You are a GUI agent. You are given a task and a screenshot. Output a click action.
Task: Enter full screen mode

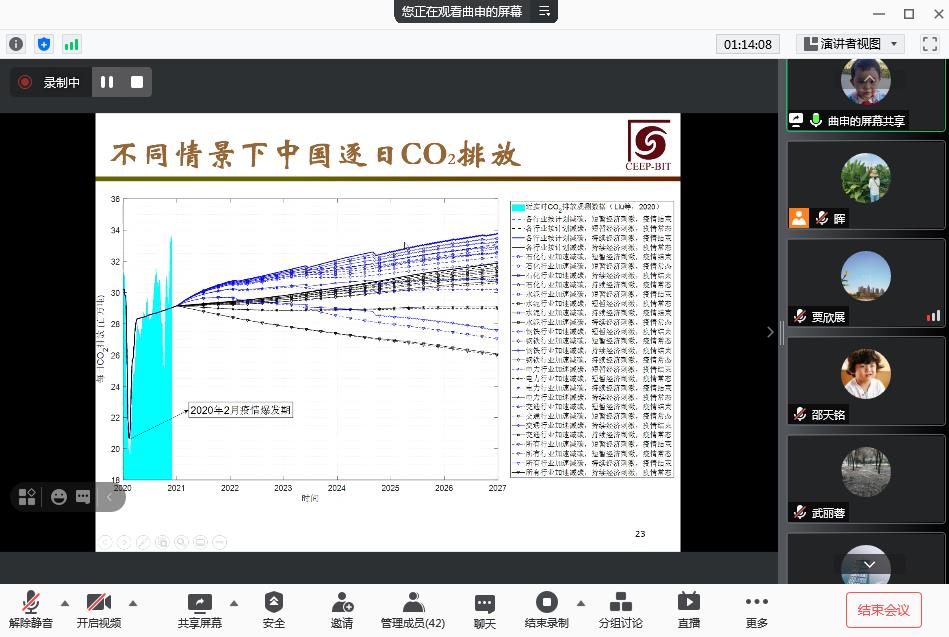pyautogui.click(x=929, y=44)
